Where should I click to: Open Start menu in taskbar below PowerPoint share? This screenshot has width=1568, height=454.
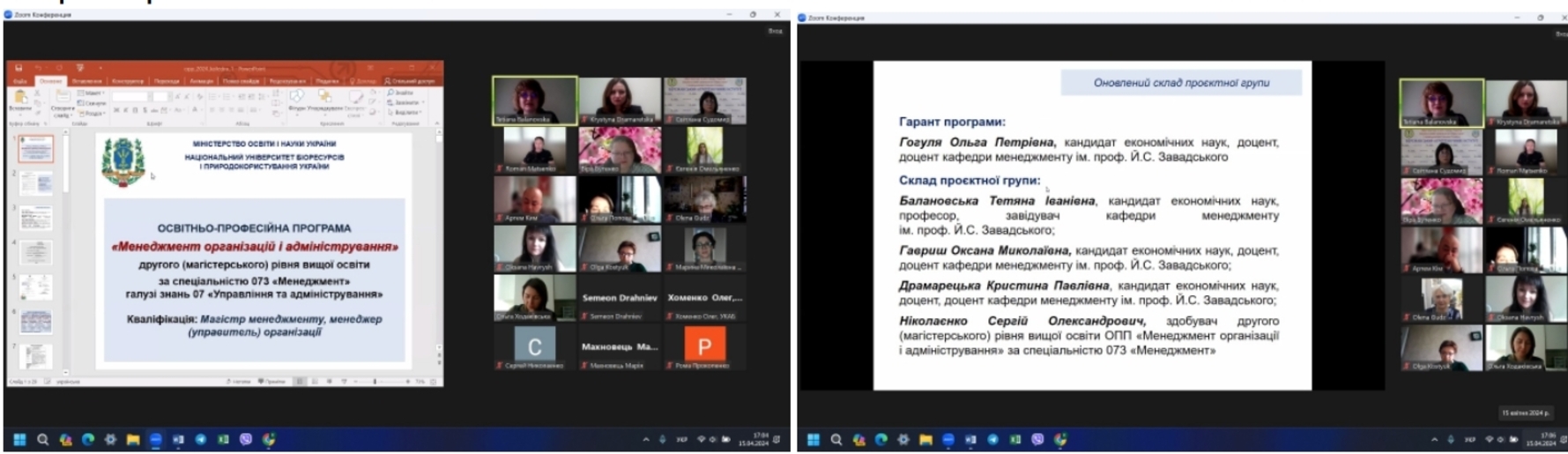point(19,439)
